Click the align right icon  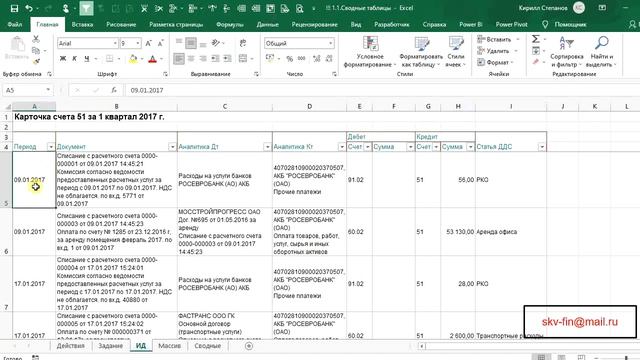point(203,59)
